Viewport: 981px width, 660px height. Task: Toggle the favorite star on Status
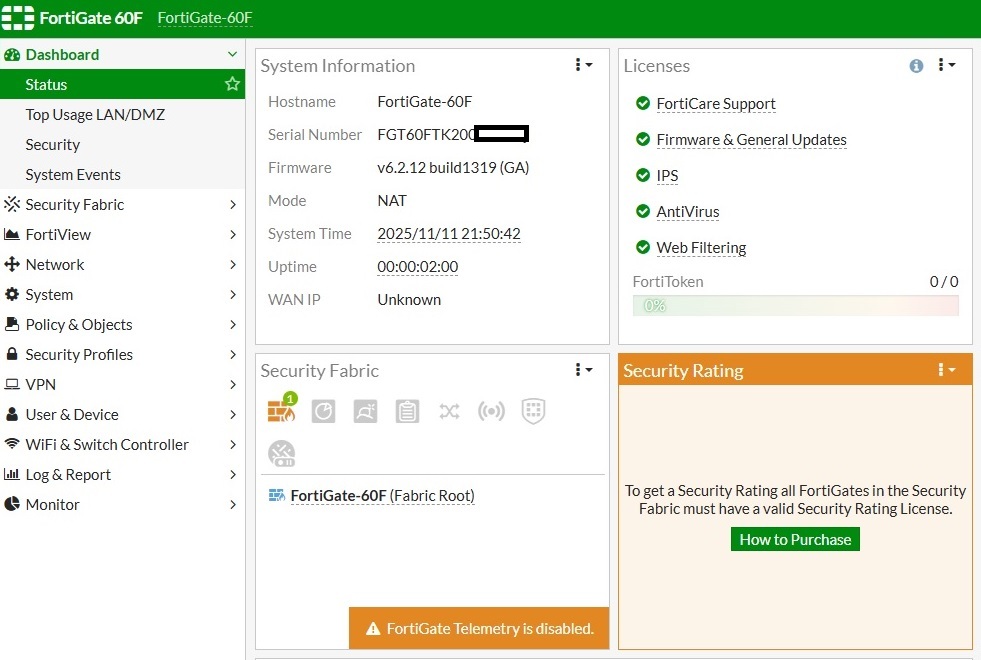coord(232,84)
